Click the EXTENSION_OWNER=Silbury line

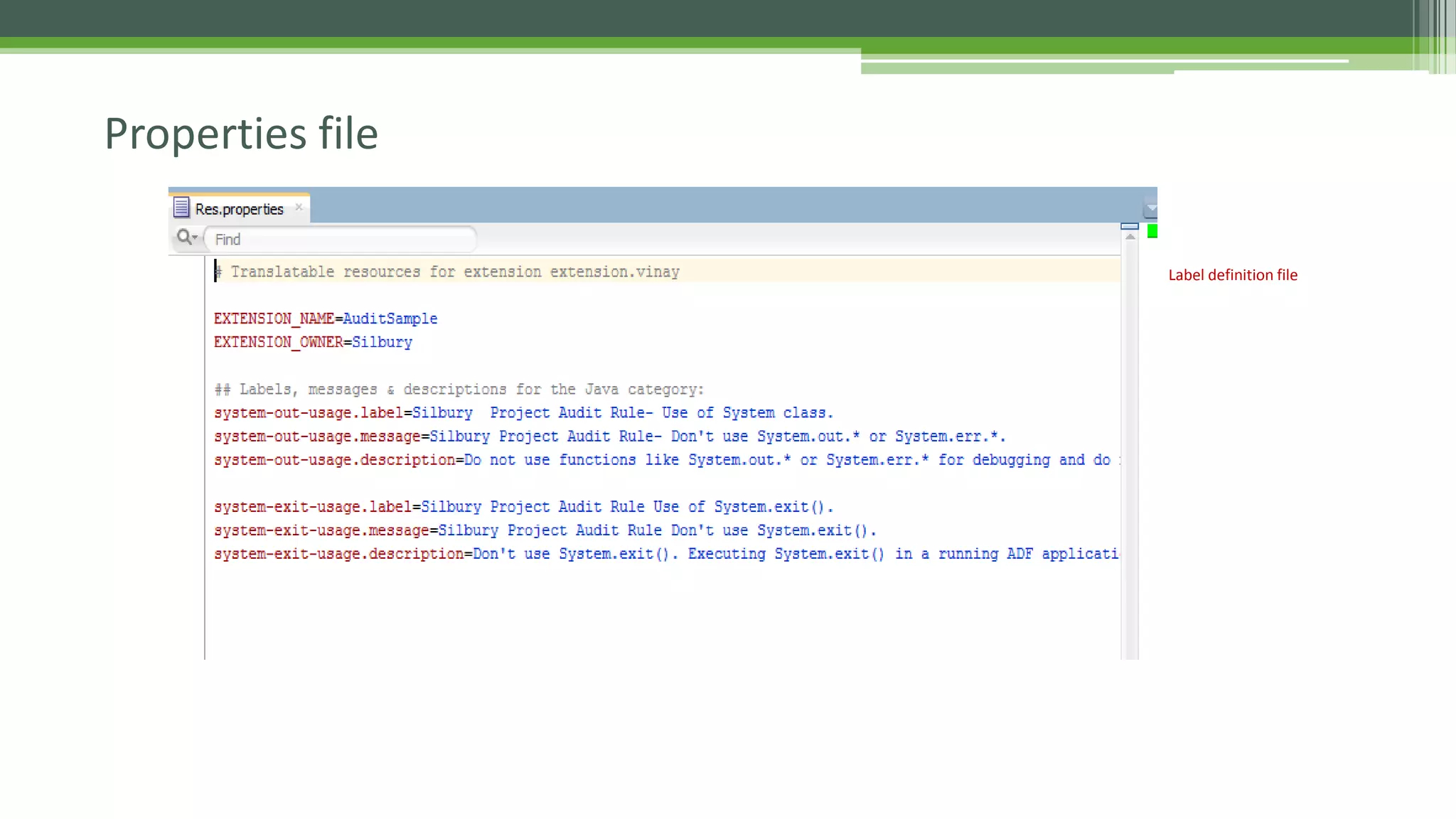tap(313, 342)
